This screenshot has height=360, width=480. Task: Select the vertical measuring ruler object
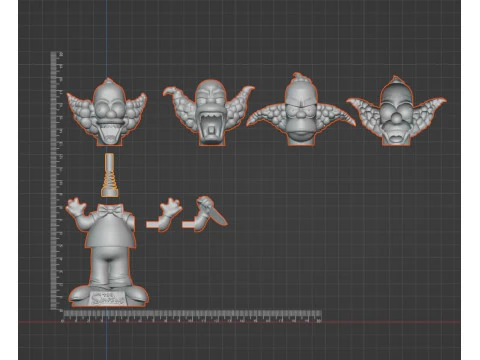(x=56, y=182)
